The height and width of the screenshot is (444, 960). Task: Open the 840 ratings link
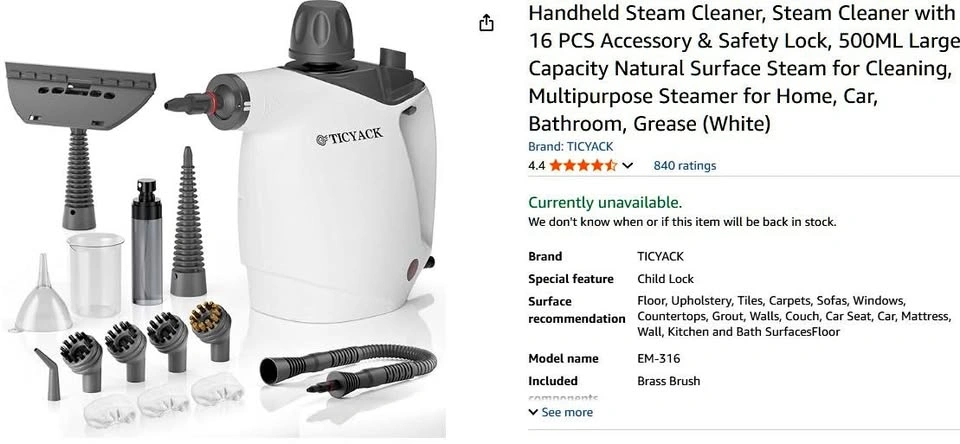(684, 165)
